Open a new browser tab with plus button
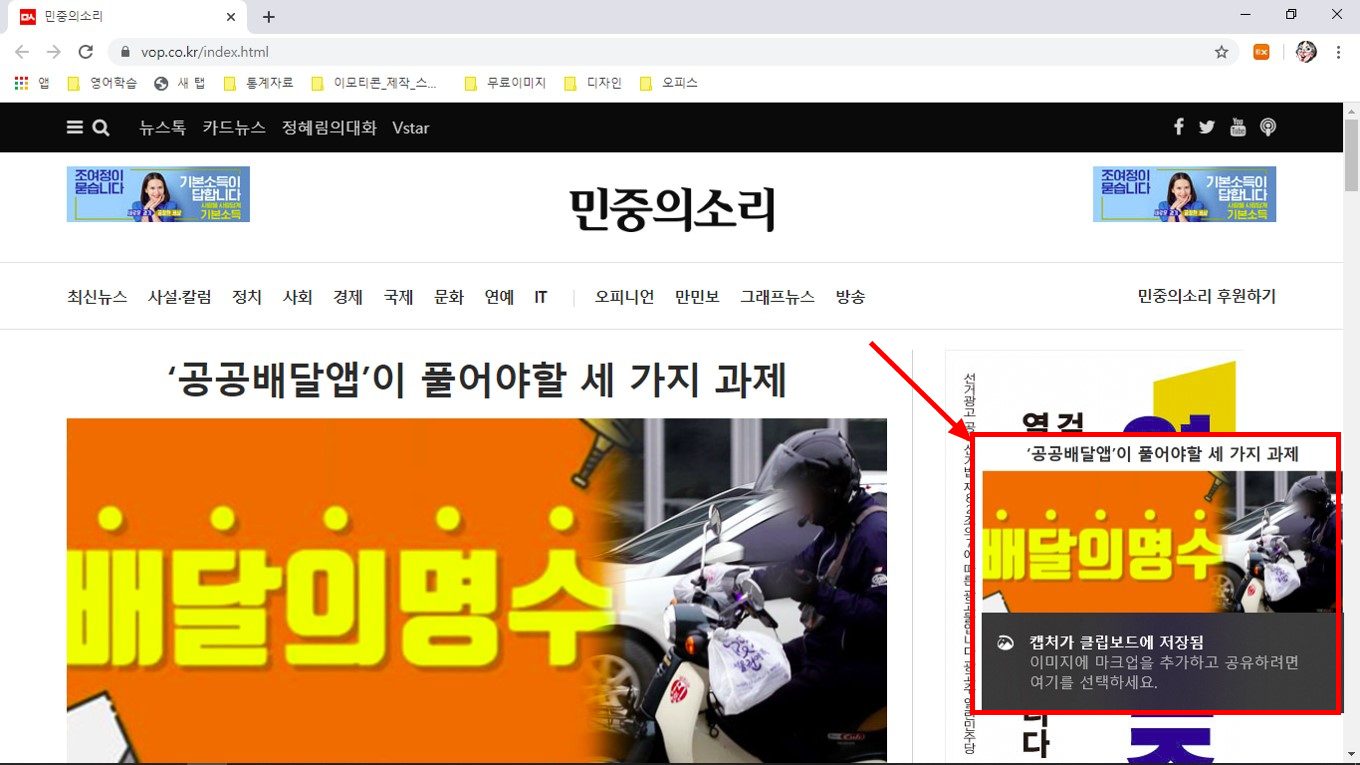This screenshot has width=1360, height=765. tap(269, 17)
